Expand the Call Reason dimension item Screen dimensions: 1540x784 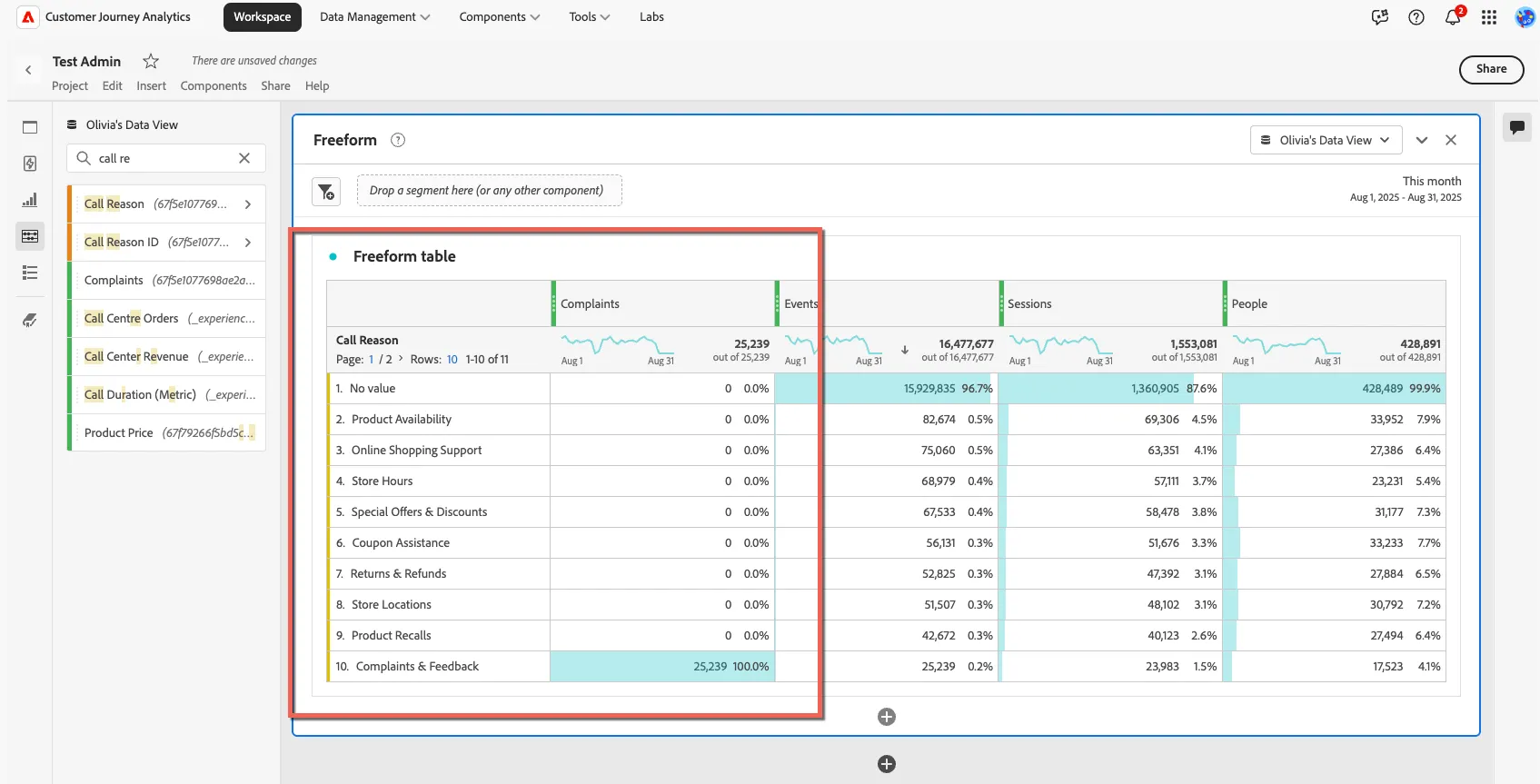click(x=248, y=204)
